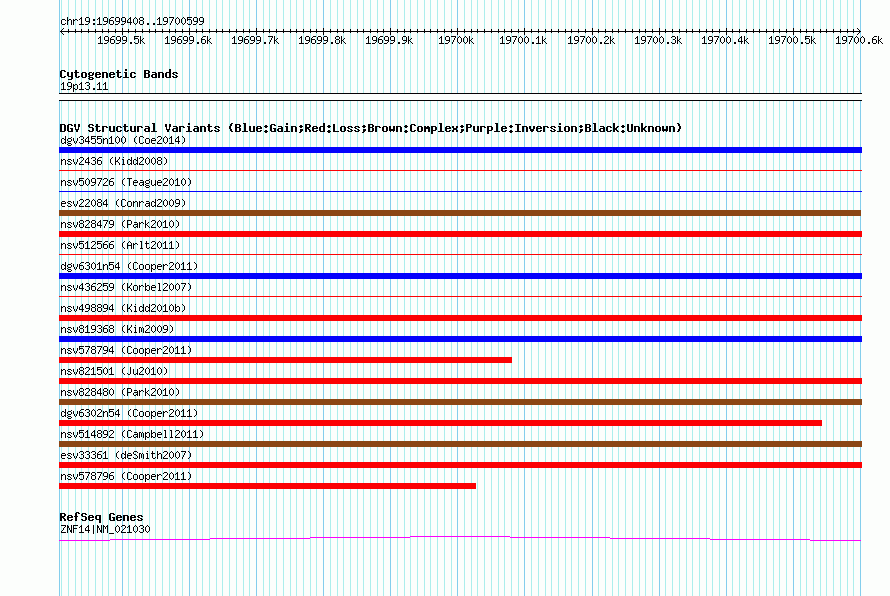Click the 19699.9k ruler tick label

click(389, 40)
